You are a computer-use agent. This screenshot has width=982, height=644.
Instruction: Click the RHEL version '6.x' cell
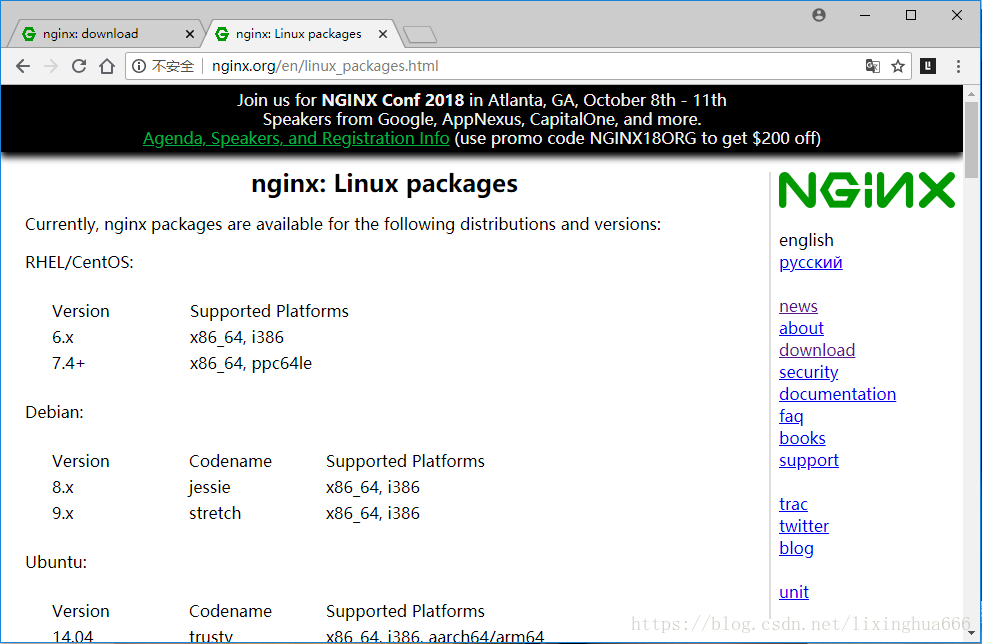point(63,337)
